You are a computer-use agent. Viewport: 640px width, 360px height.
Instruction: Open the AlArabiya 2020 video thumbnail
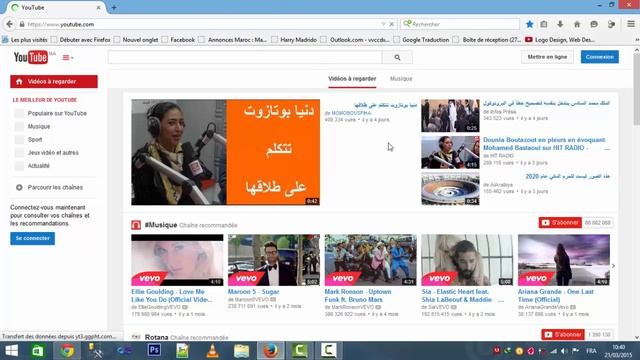(x=450, y=189)
